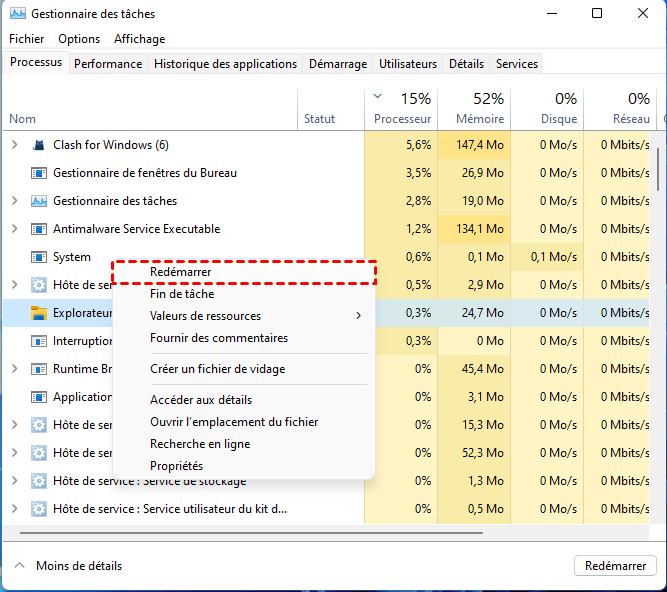Open the Options menu

click(79, 39)
